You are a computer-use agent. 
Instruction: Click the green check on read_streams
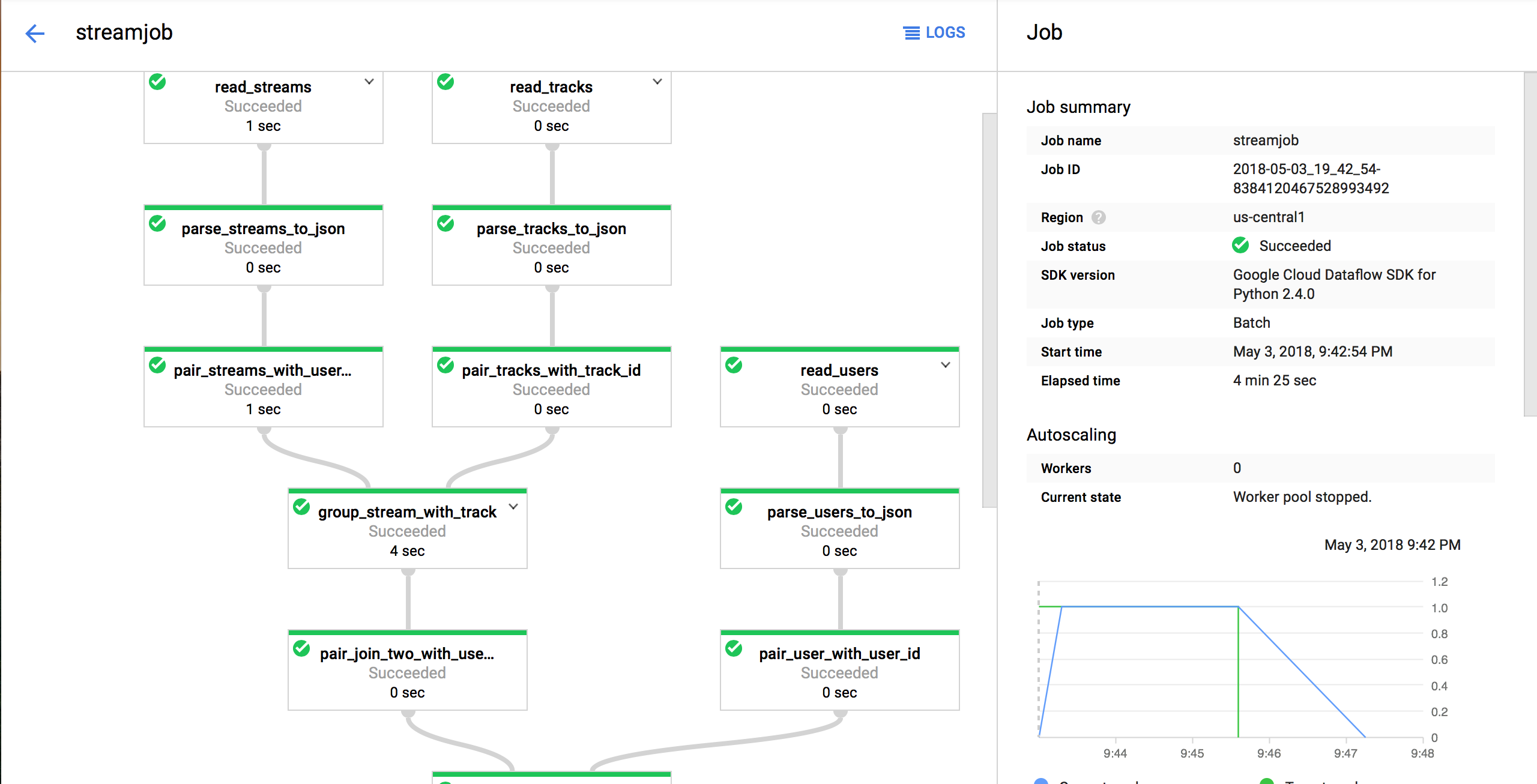[157, 82]
